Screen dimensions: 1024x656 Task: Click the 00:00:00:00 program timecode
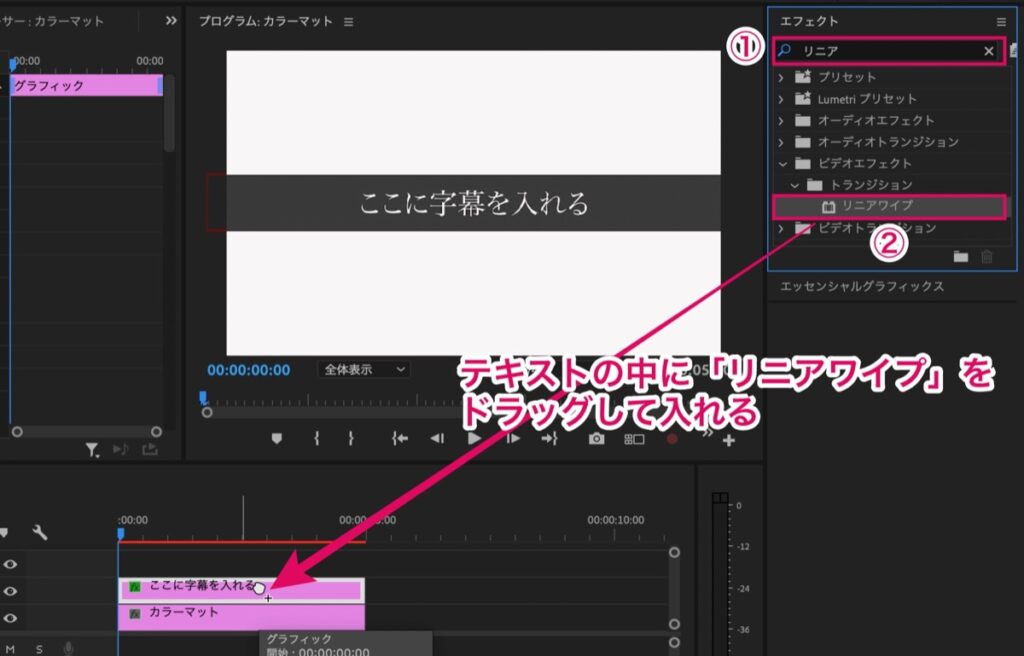click(x=249, y=370)
